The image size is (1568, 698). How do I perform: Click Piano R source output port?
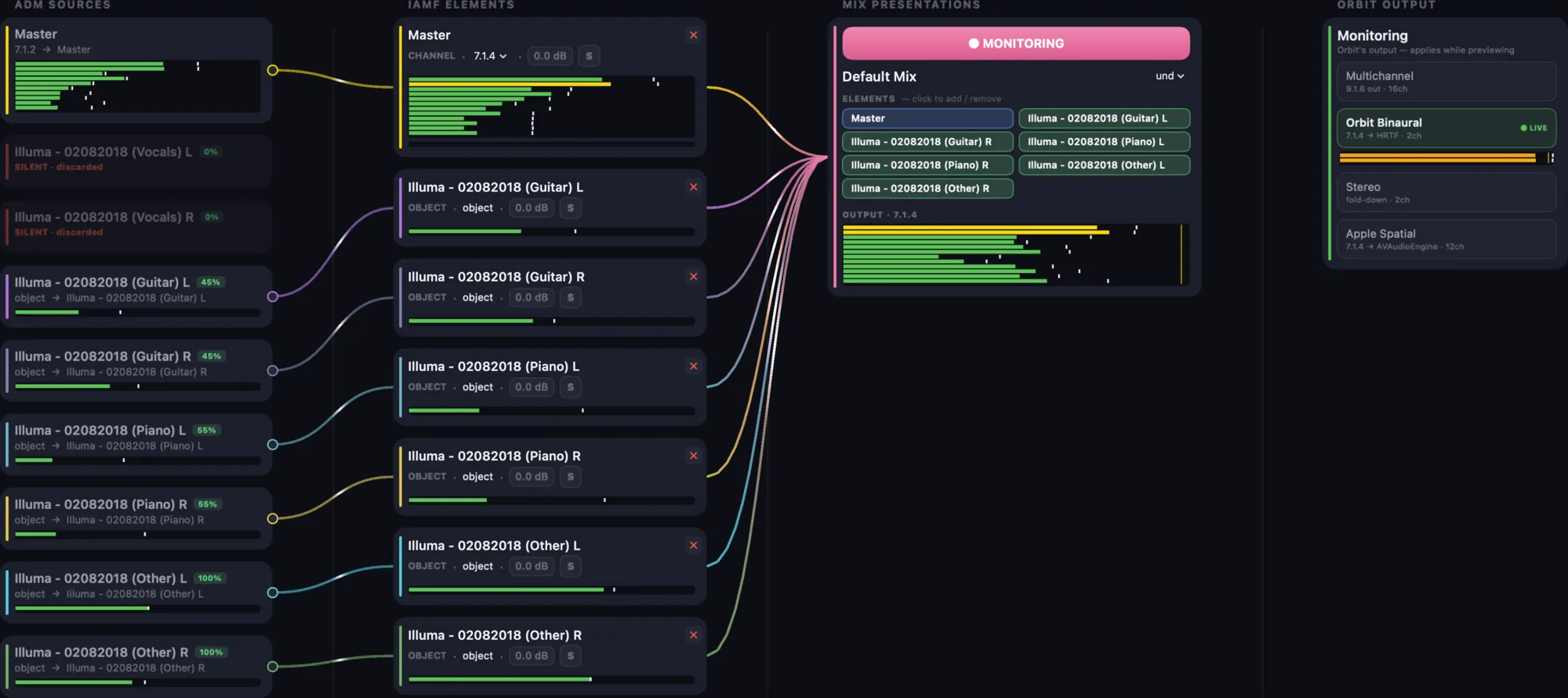point(272,518)
